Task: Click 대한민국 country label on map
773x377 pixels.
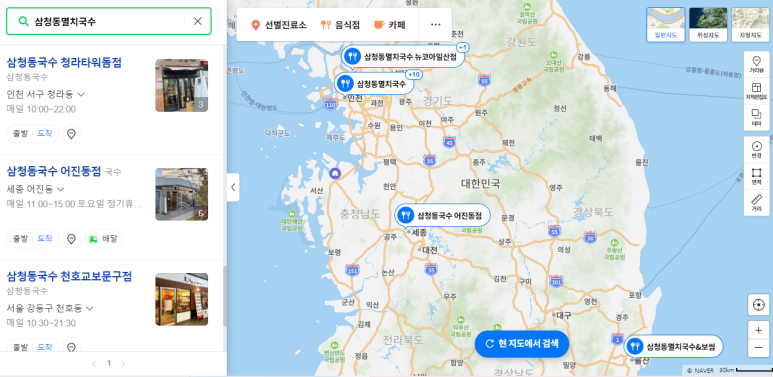Action: (x=480, y=184)
